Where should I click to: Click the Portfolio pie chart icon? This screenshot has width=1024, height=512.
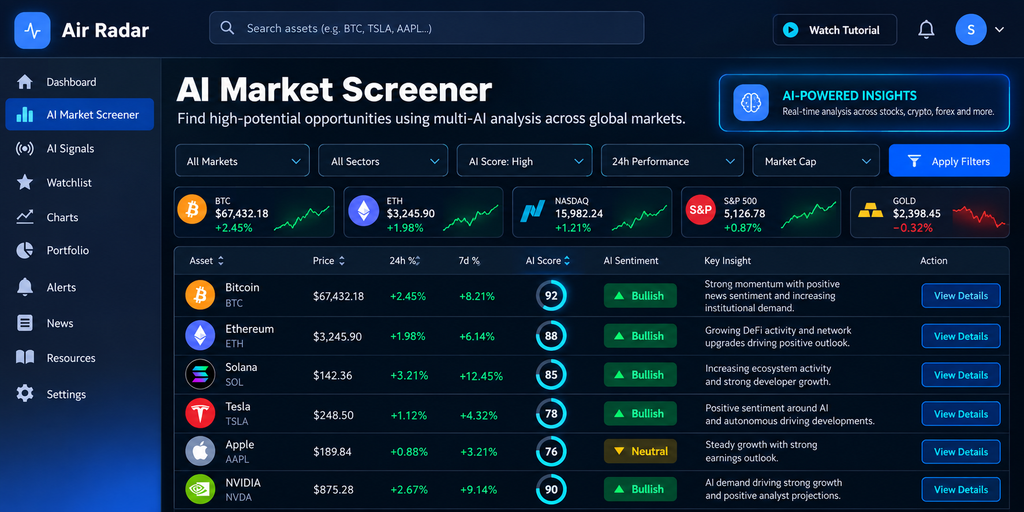[25, 251]
